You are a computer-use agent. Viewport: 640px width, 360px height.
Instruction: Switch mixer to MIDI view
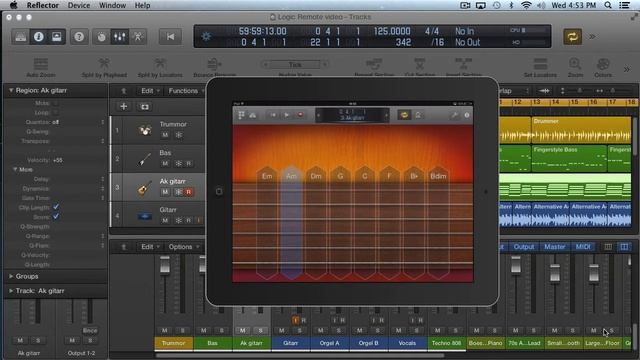click(x=583, y=247)
